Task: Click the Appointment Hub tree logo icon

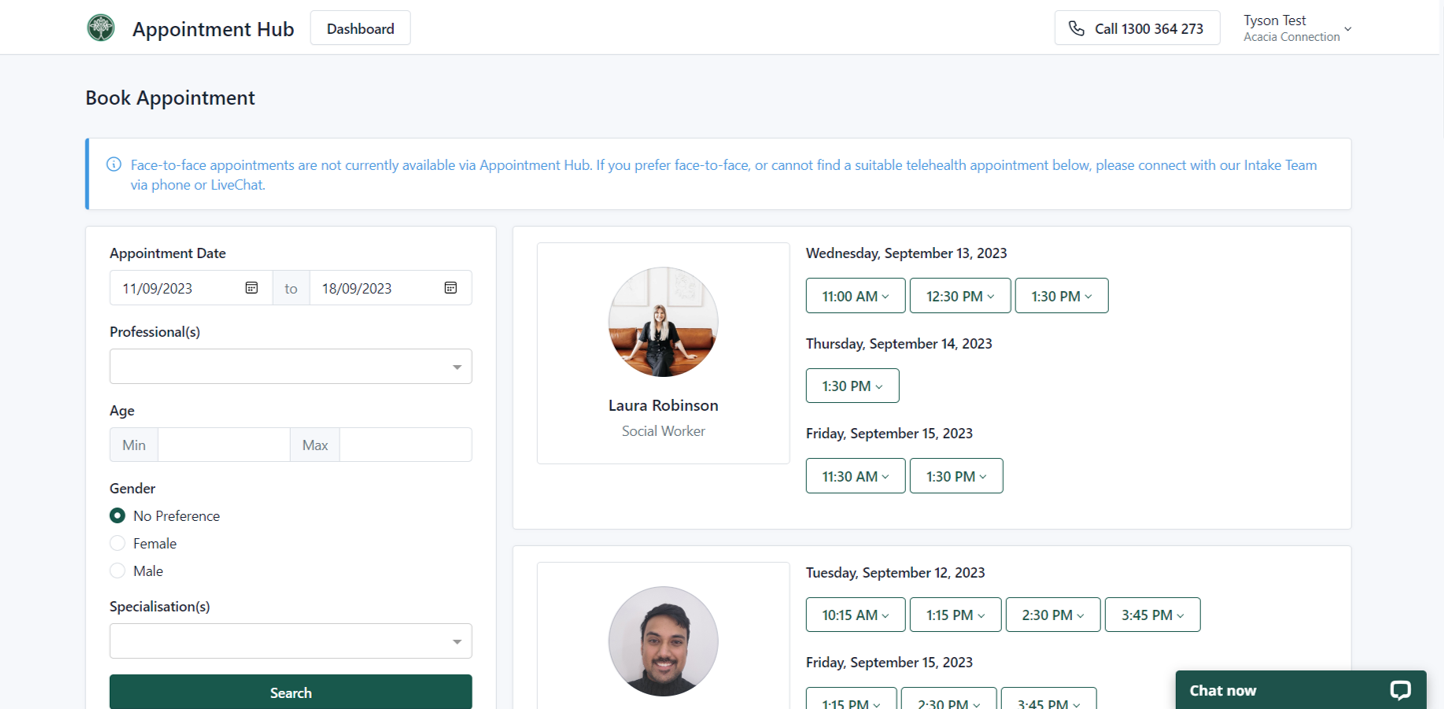Action: (x=100, y=28)
